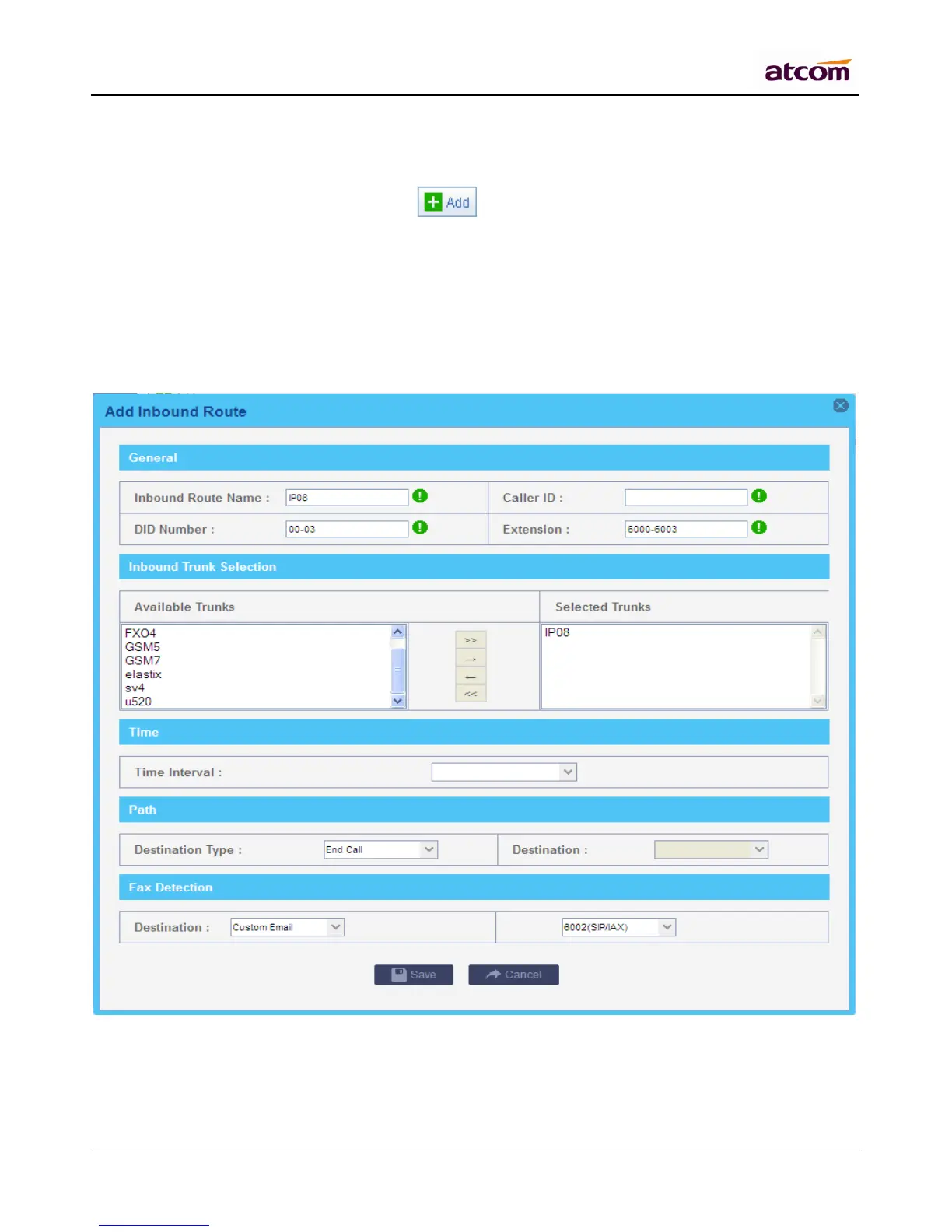Screen dimensions: 952x1232
Task: Click the Path section header
Action: (474, 810)
